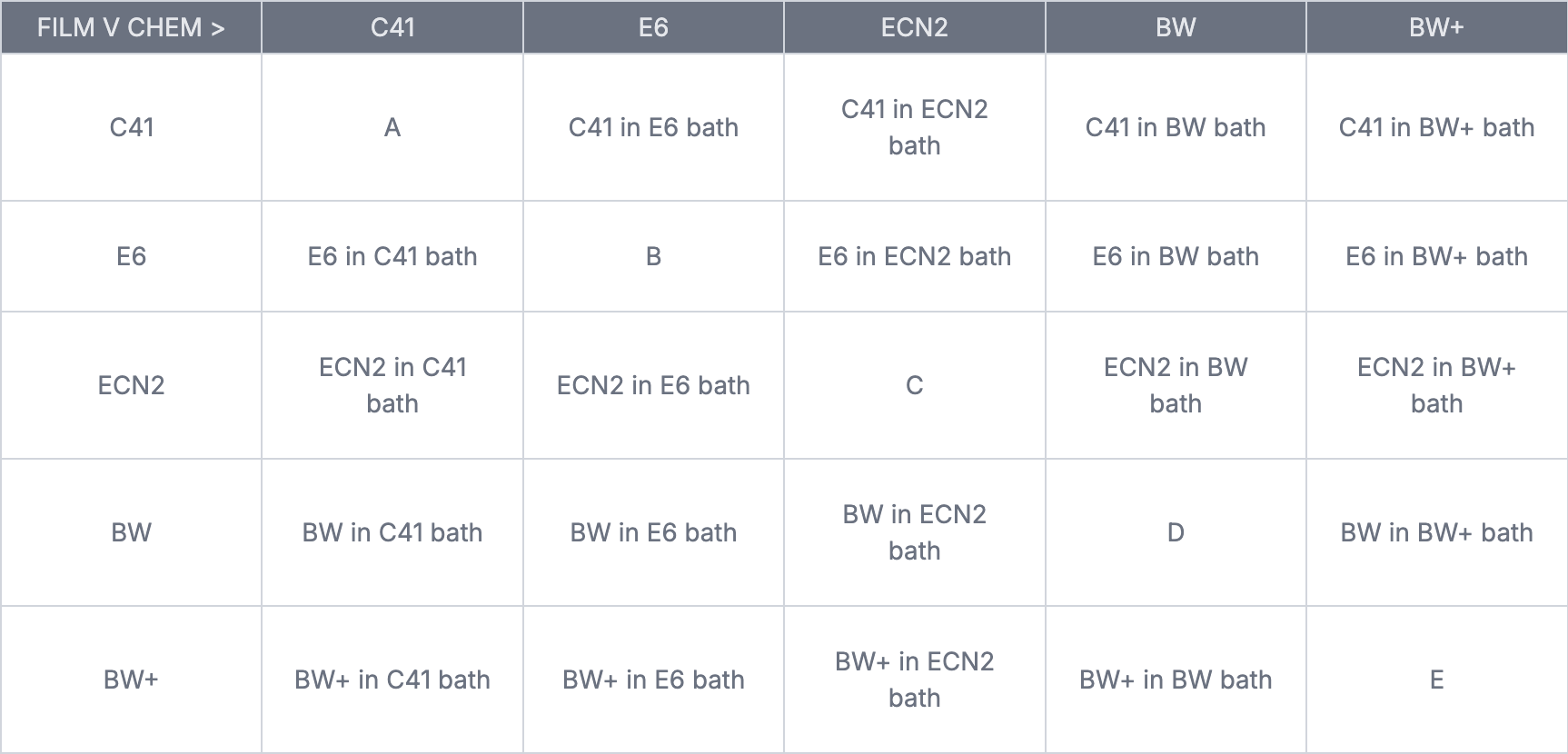Click the BW+ column header
The image size is (1568, 754).
point(1436,27)
